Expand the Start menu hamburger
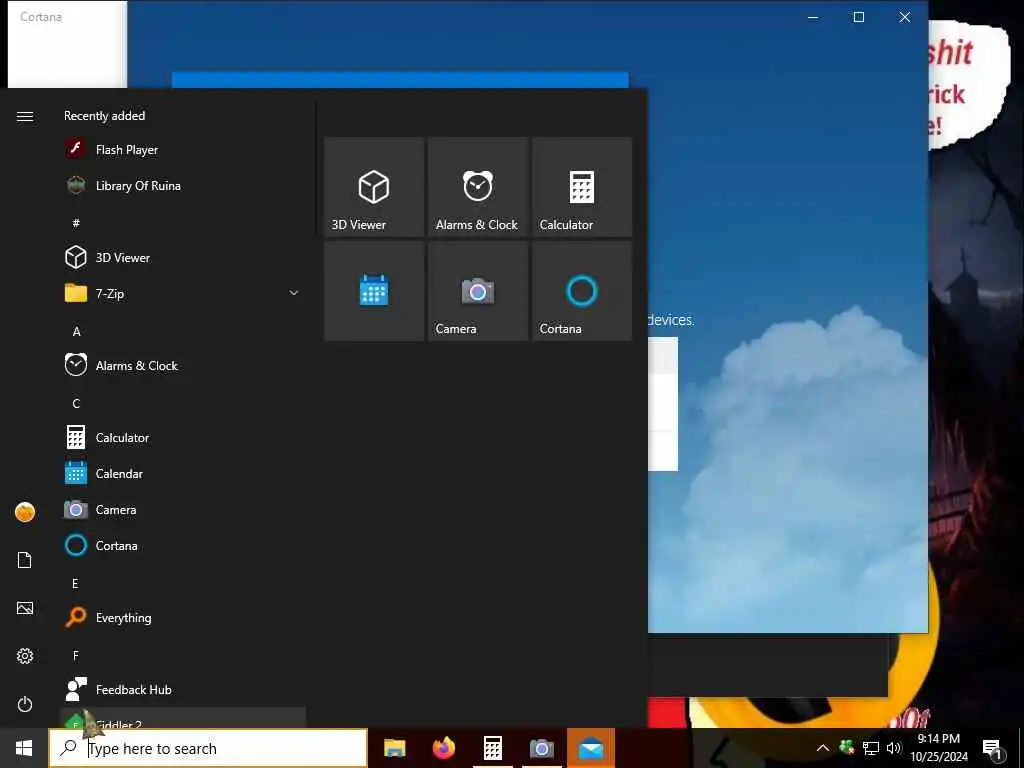The image size is (1024, 768). coord(25,116)
